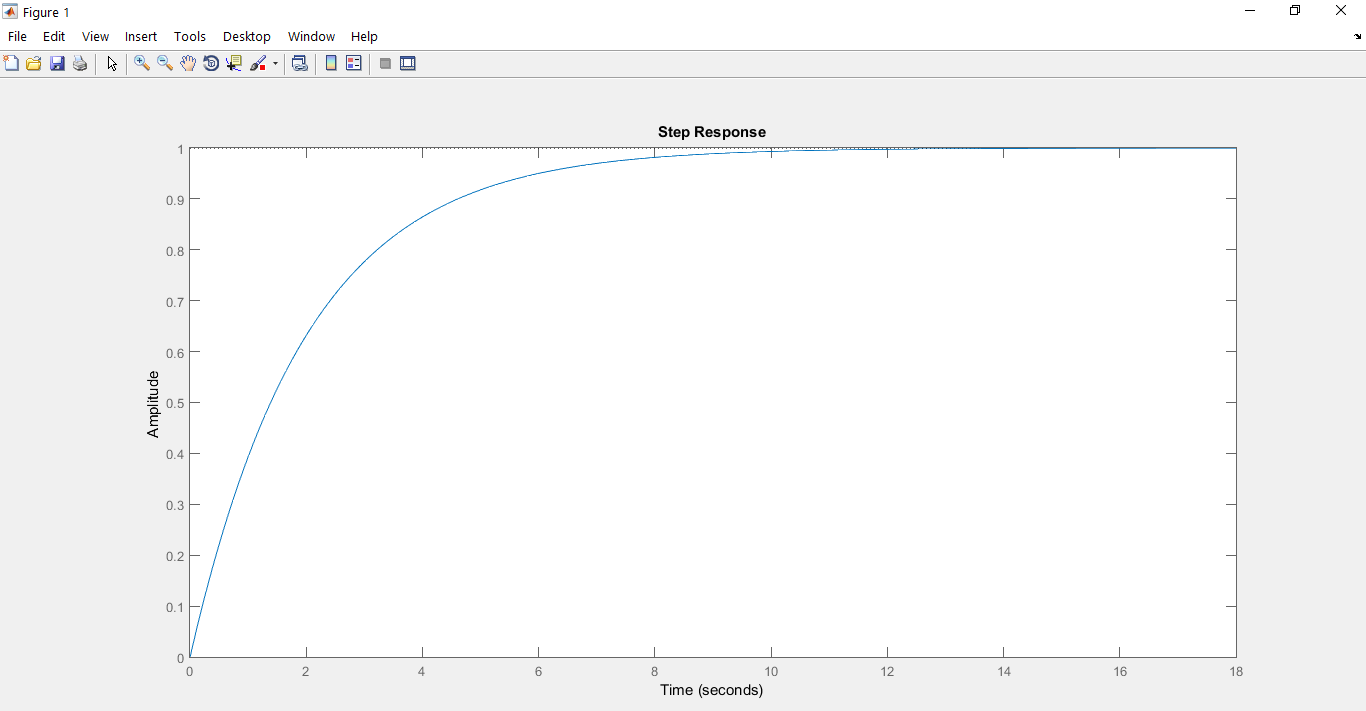Click the Link Plot icon

299,63
